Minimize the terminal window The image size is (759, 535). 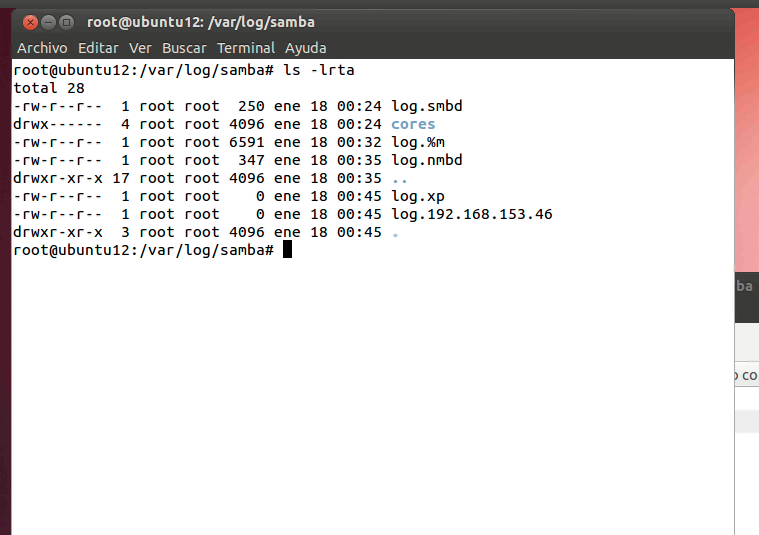pyautogui.click(x=48, y=22)
